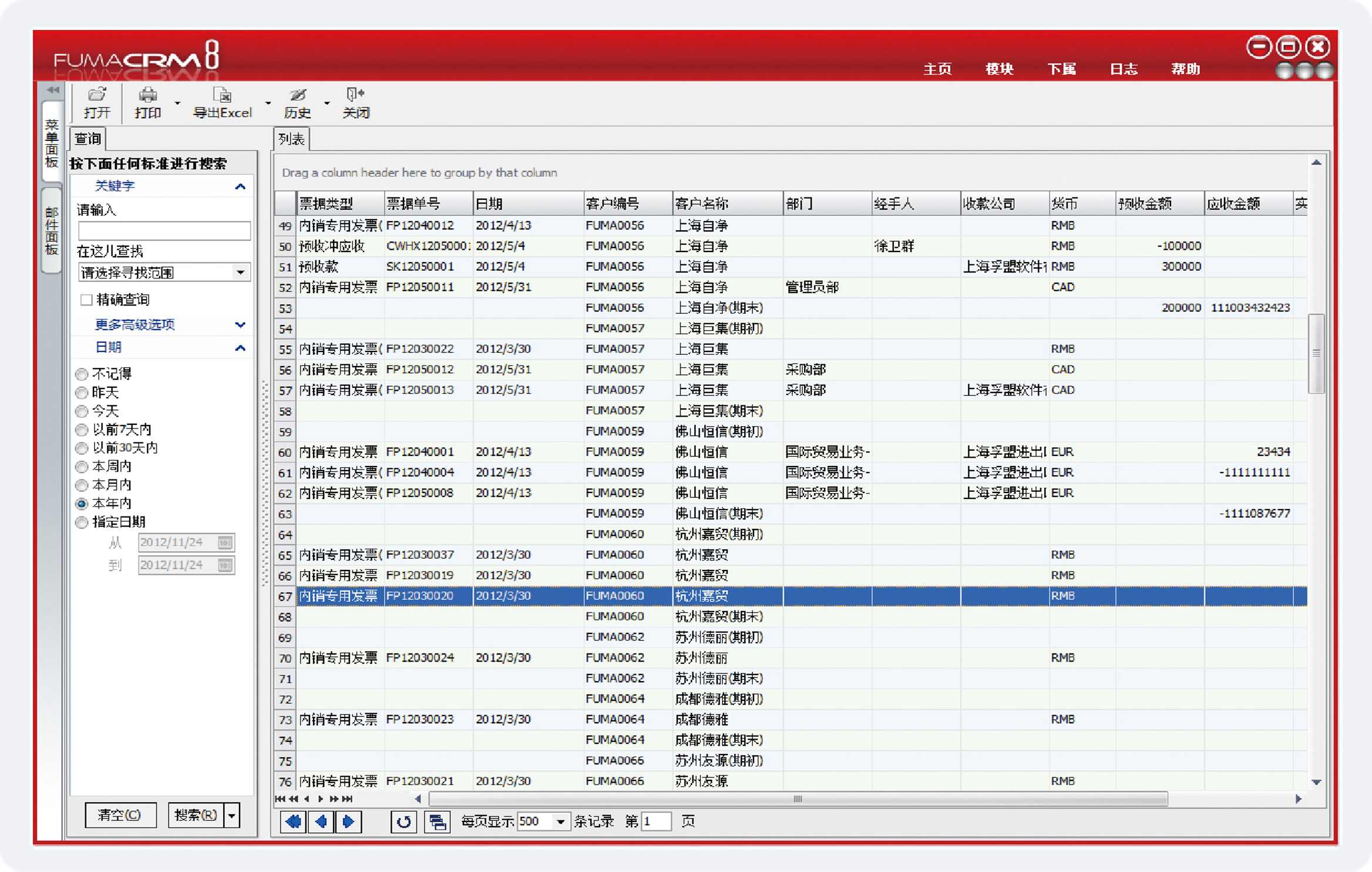The width and height of the screenshot is (1372, 872).
Task: Collapse left panel with double-arrow icon
Action: coord(53,90)
